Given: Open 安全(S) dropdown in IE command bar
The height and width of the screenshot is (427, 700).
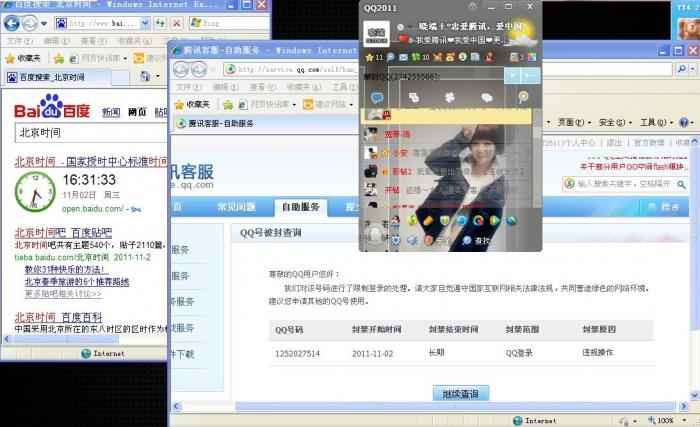Looking at the screenshot, I should (615, 122).
